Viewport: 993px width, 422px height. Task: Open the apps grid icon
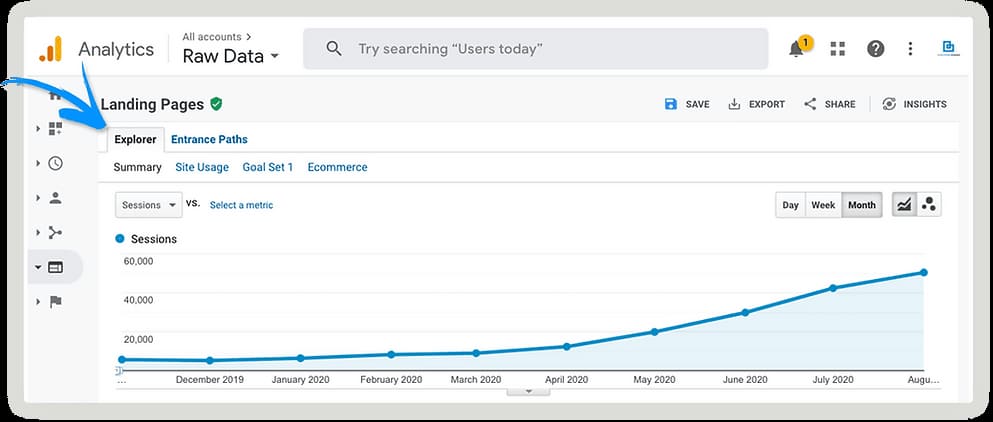point(837,49)
